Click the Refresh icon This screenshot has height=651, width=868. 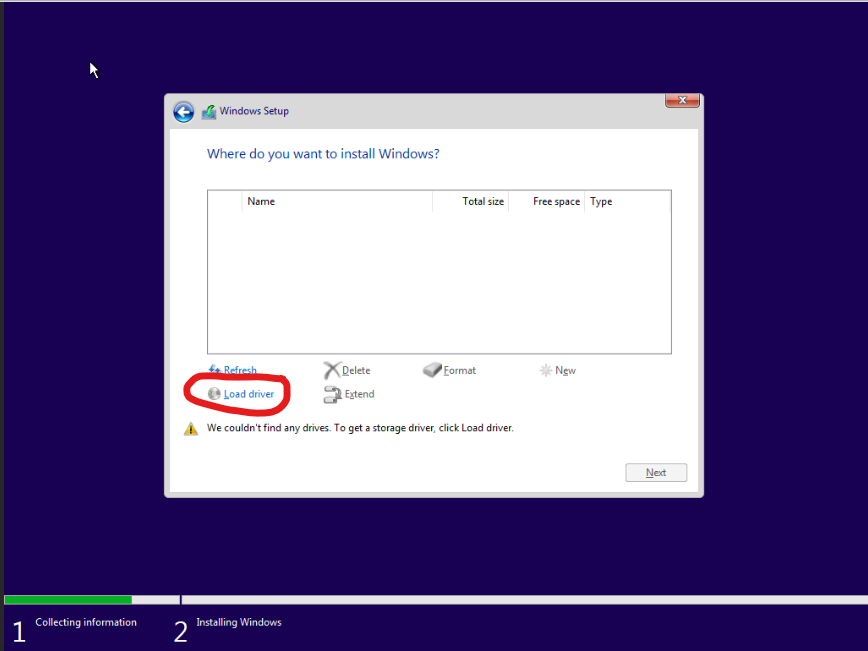[x=214, y=369]
